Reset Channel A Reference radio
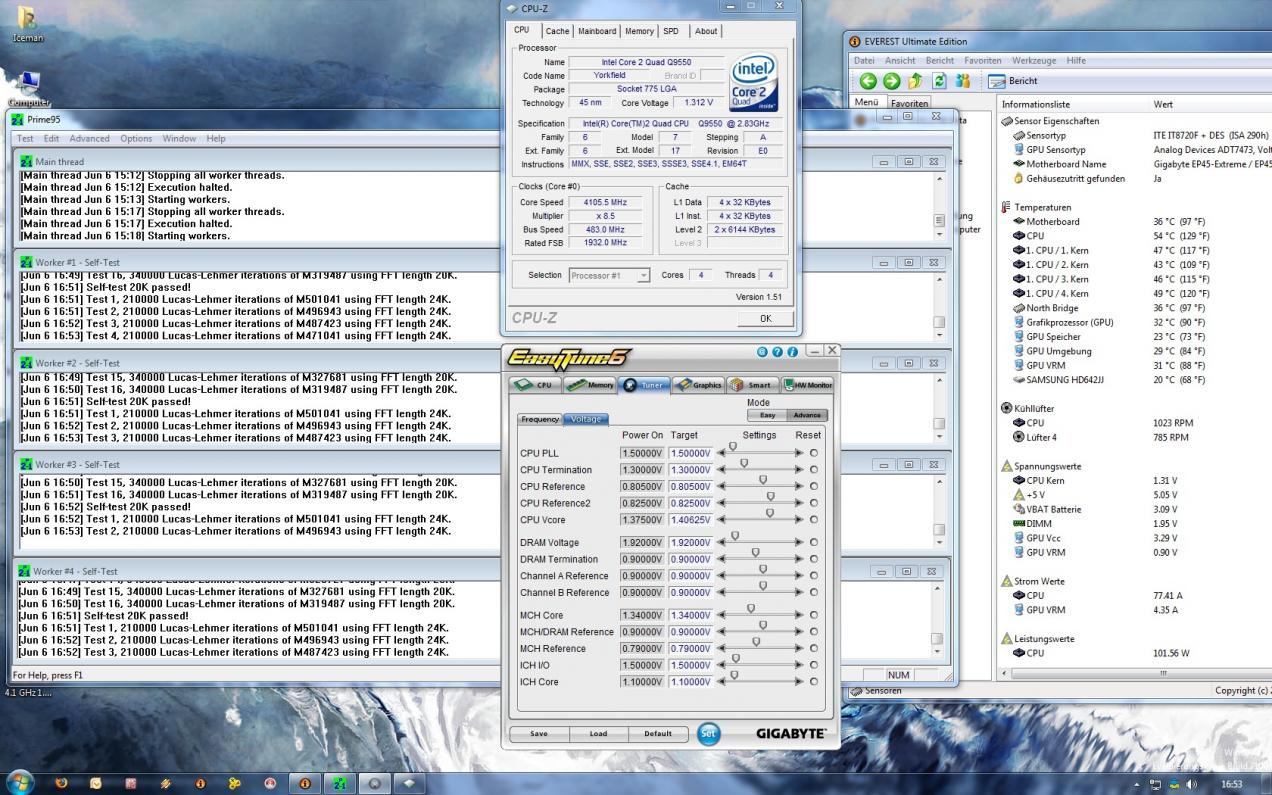1272x795 pixels. [x=813, y=576]
